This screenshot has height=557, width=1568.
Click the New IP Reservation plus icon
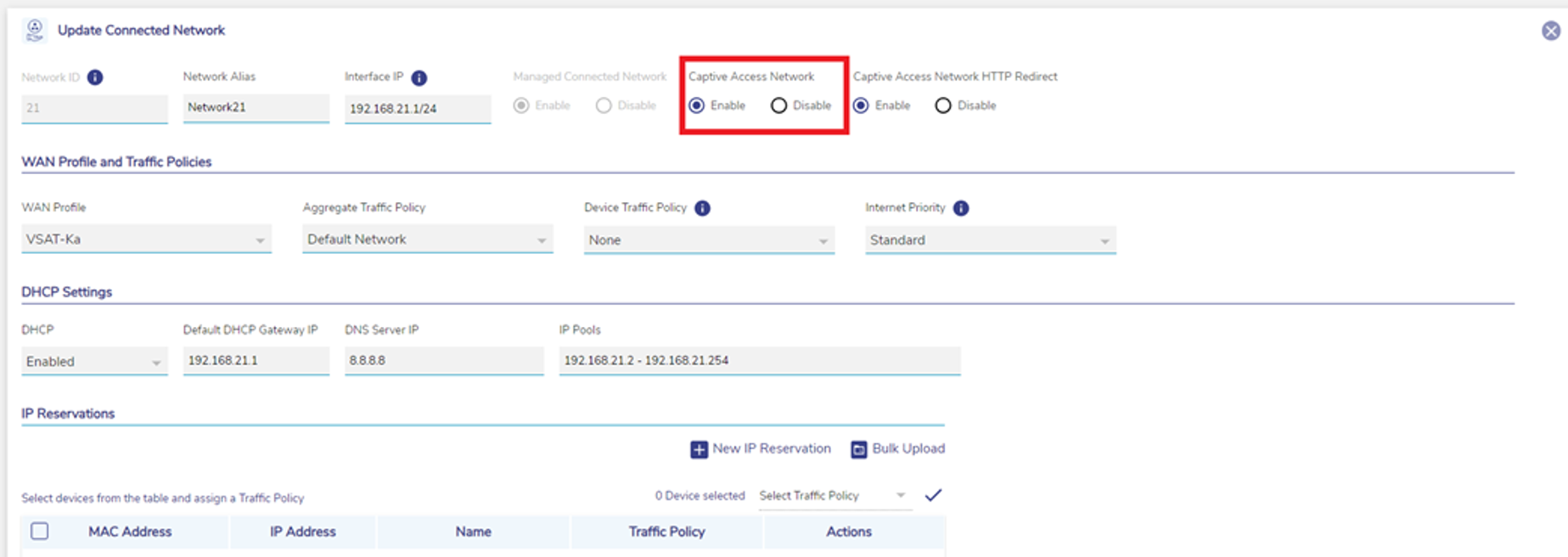click(x=699, y=449)
